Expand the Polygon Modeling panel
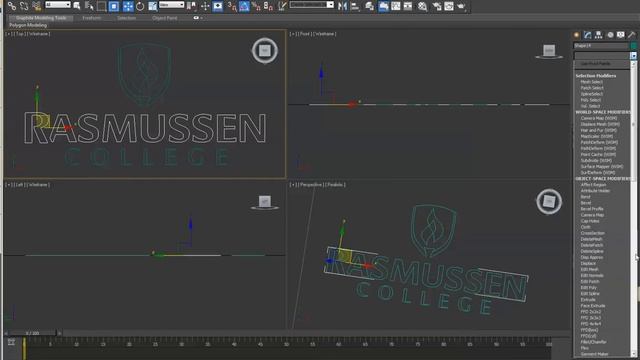The image size is (640, 360). (x=28, y=25)
